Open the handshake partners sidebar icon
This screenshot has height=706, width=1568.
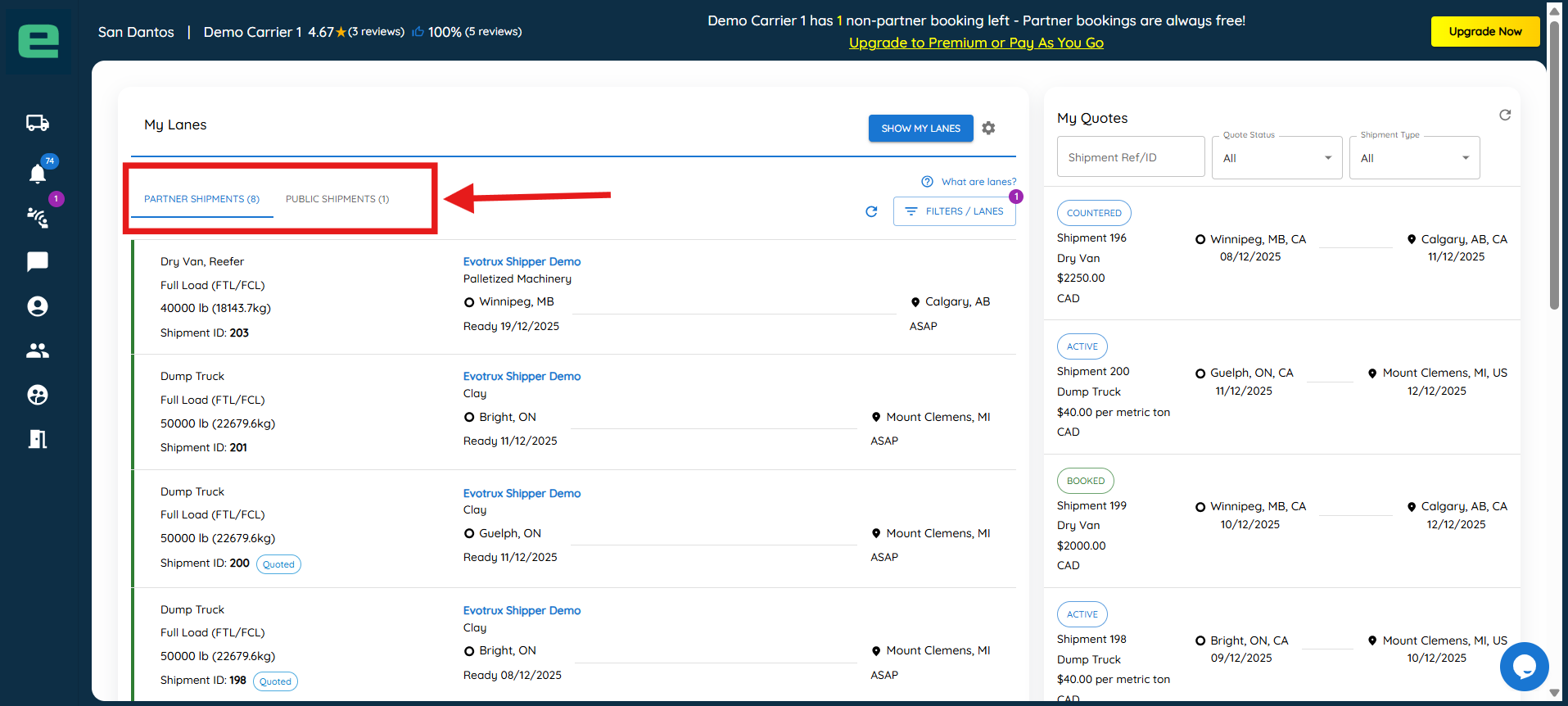(38, 217)
